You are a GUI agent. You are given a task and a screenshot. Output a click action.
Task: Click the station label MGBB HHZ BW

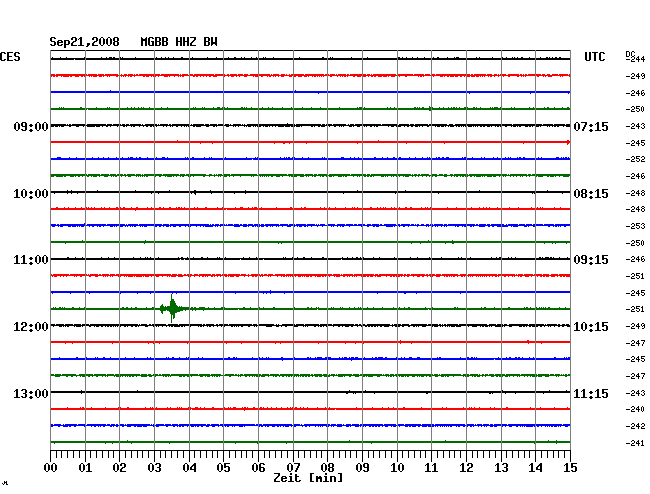click(x=179, y=42)
